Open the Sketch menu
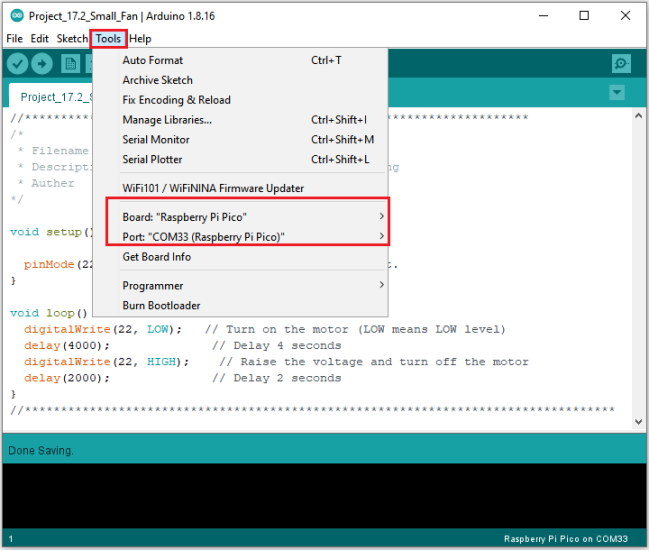Viewport: 650px width, 551px height. point(72,39)
